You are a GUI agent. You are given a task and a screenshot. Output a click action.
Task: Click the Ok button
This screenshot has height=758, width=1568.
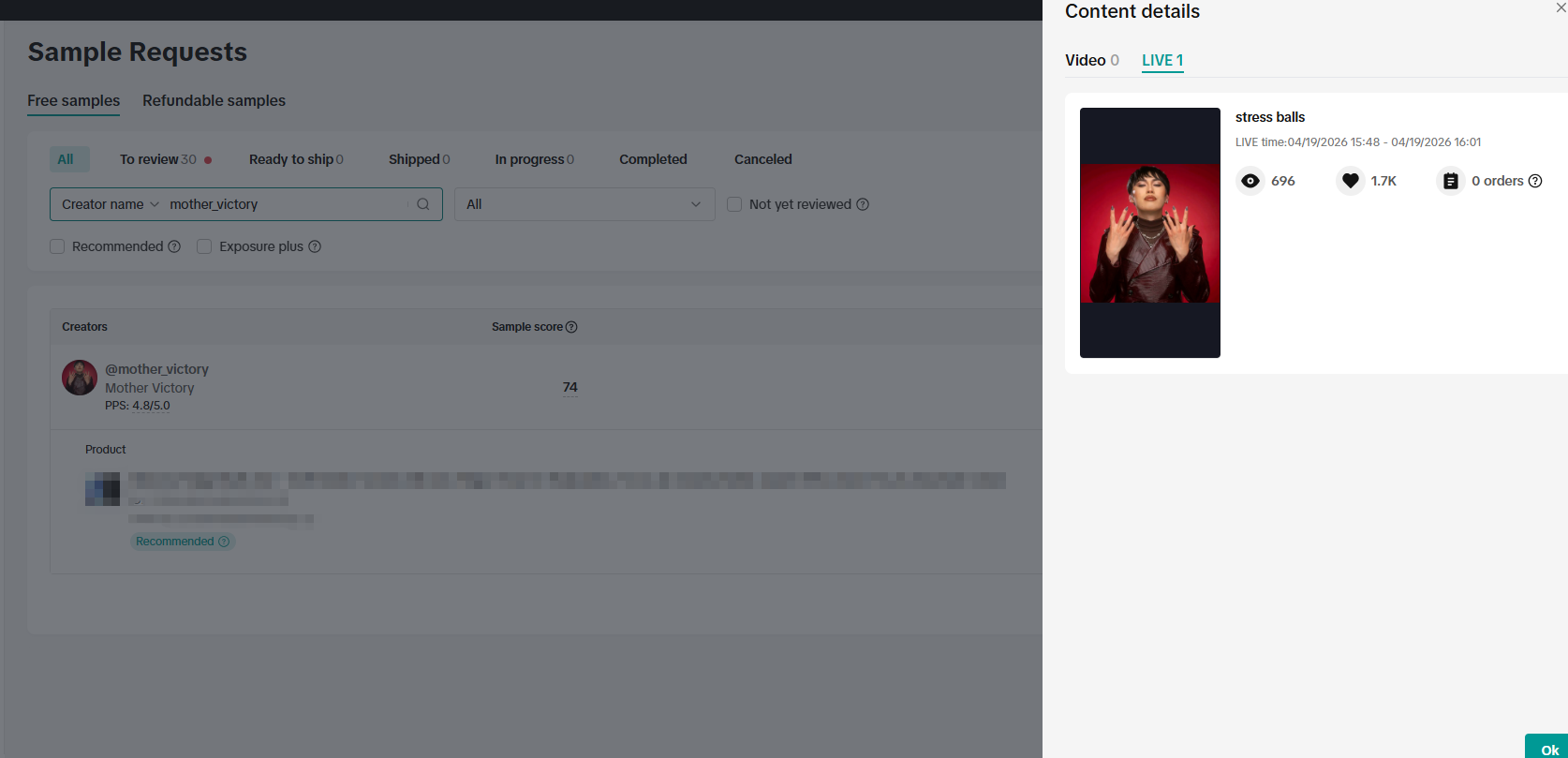point(1547,747)
